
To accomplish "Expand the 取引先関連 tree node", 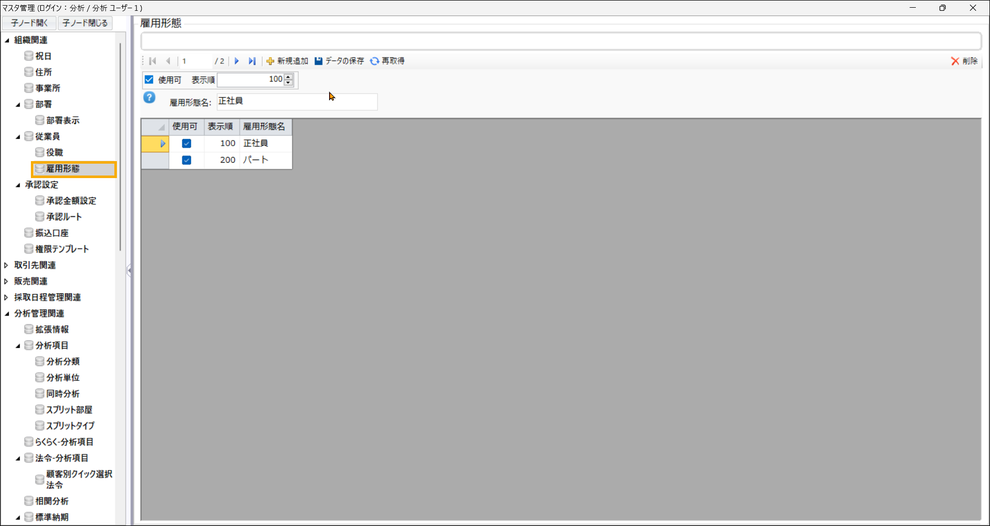I will [x=6, y=265].
